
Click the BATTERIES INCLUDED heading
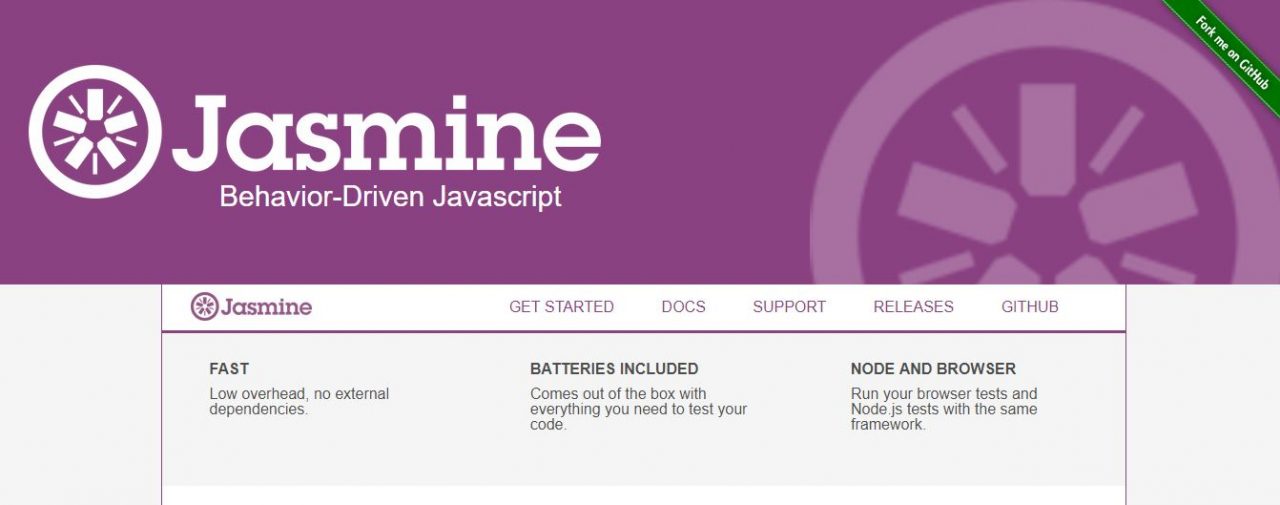[614, 369]
